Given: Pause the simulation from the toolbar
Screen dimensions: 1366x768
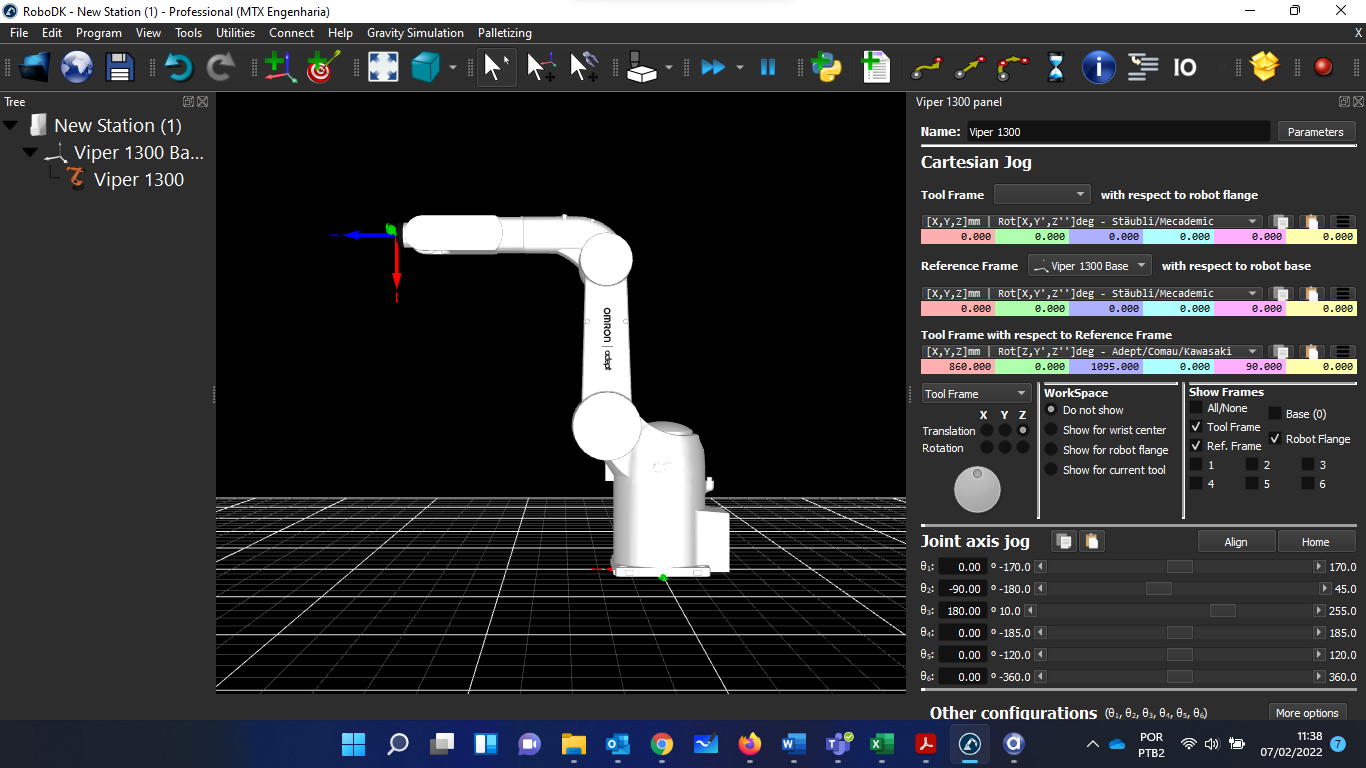Looking at the screenshot, I should click(768, 68).
